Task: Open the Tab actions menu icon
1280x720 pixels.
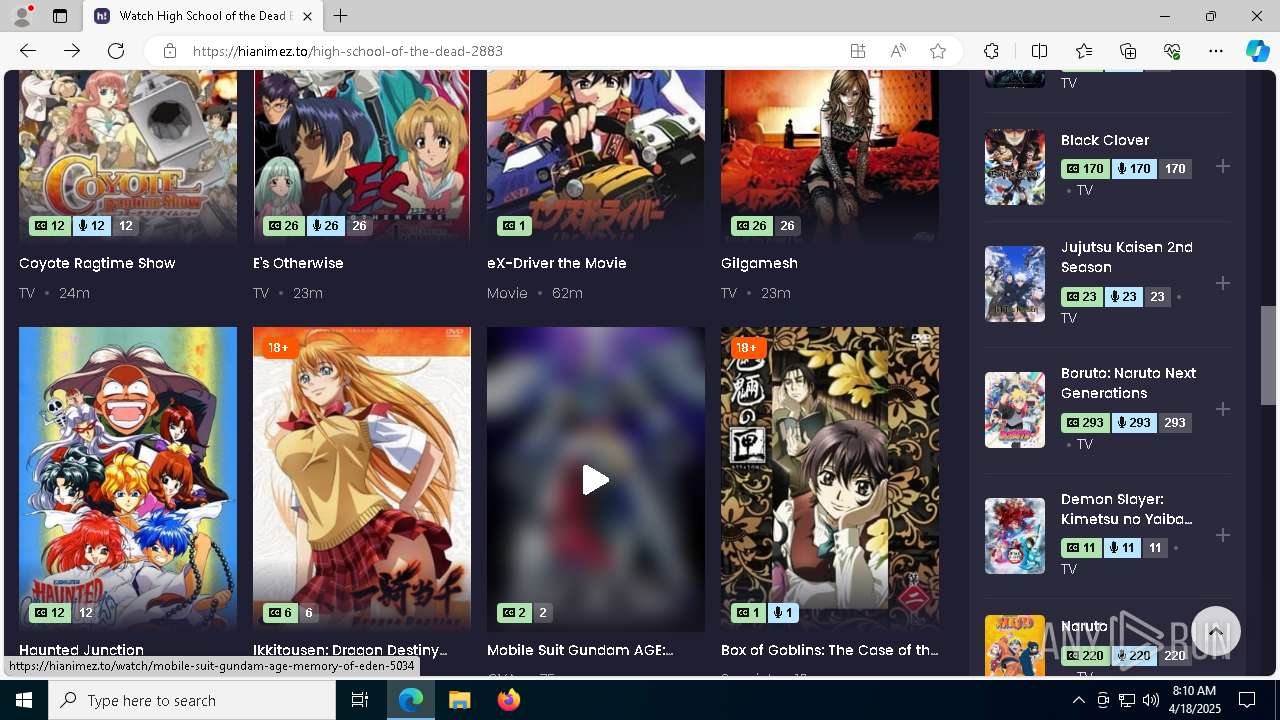Action: 60,16
